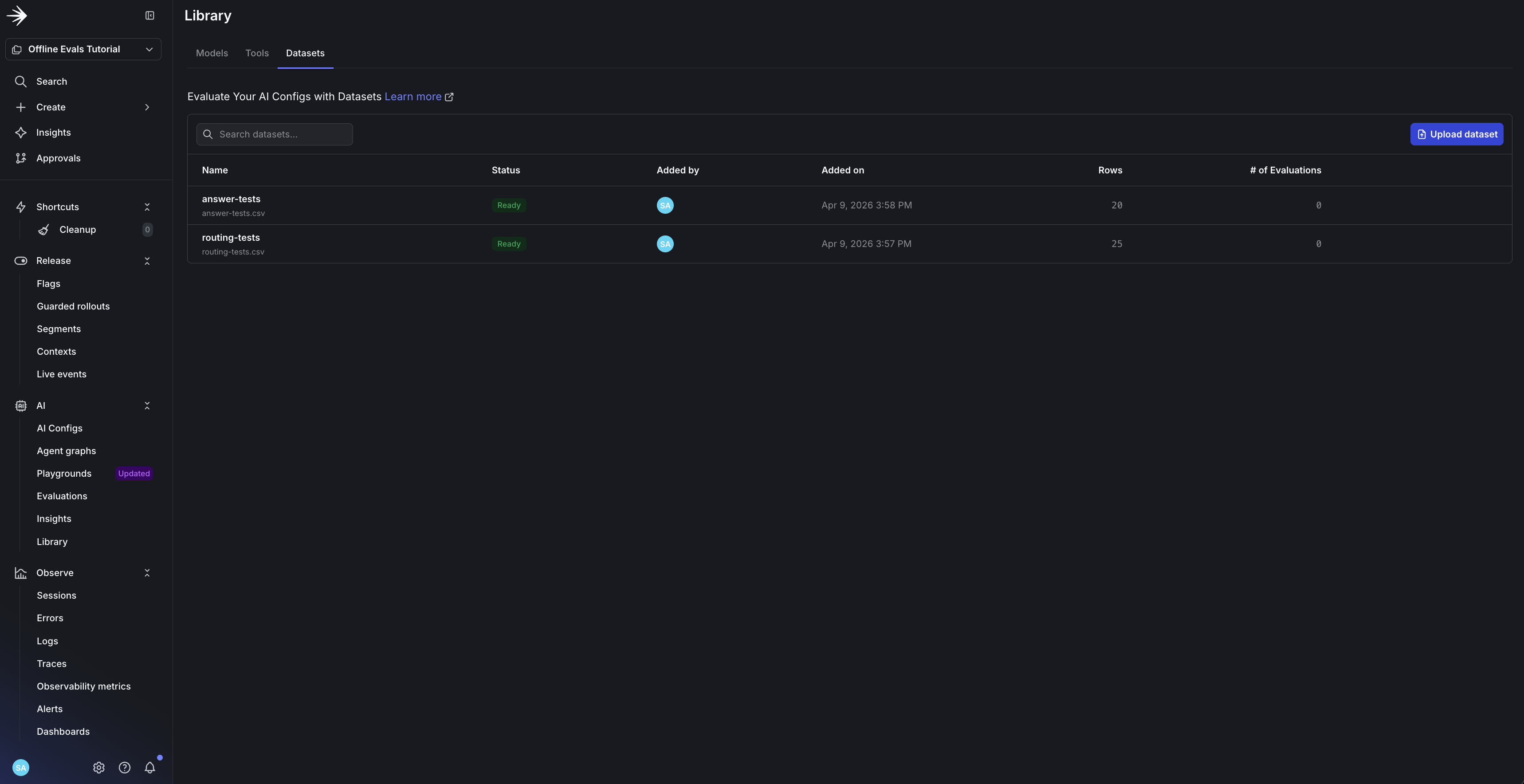Screen dimensions: 1524x784
Task: Switch to the Models tab
Action: coord(211,53)
